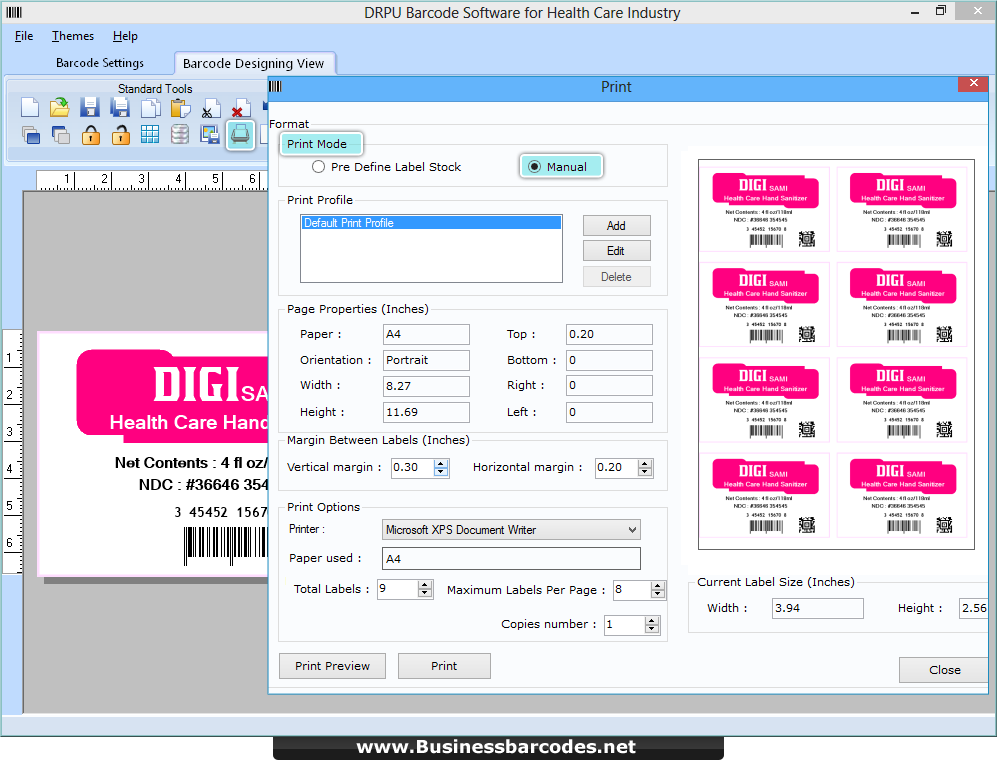Click Edit print profile button
This screenshot has height=760, width=997.
[616, 251]
